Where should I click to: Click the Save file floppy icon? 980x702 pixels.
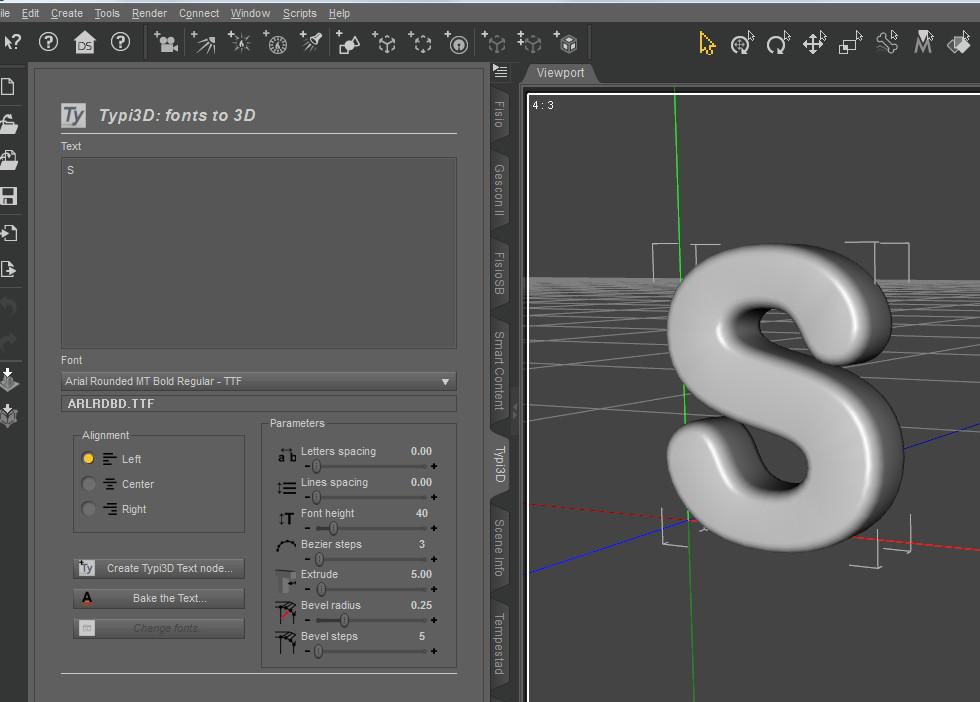click(x=9, y=196)
